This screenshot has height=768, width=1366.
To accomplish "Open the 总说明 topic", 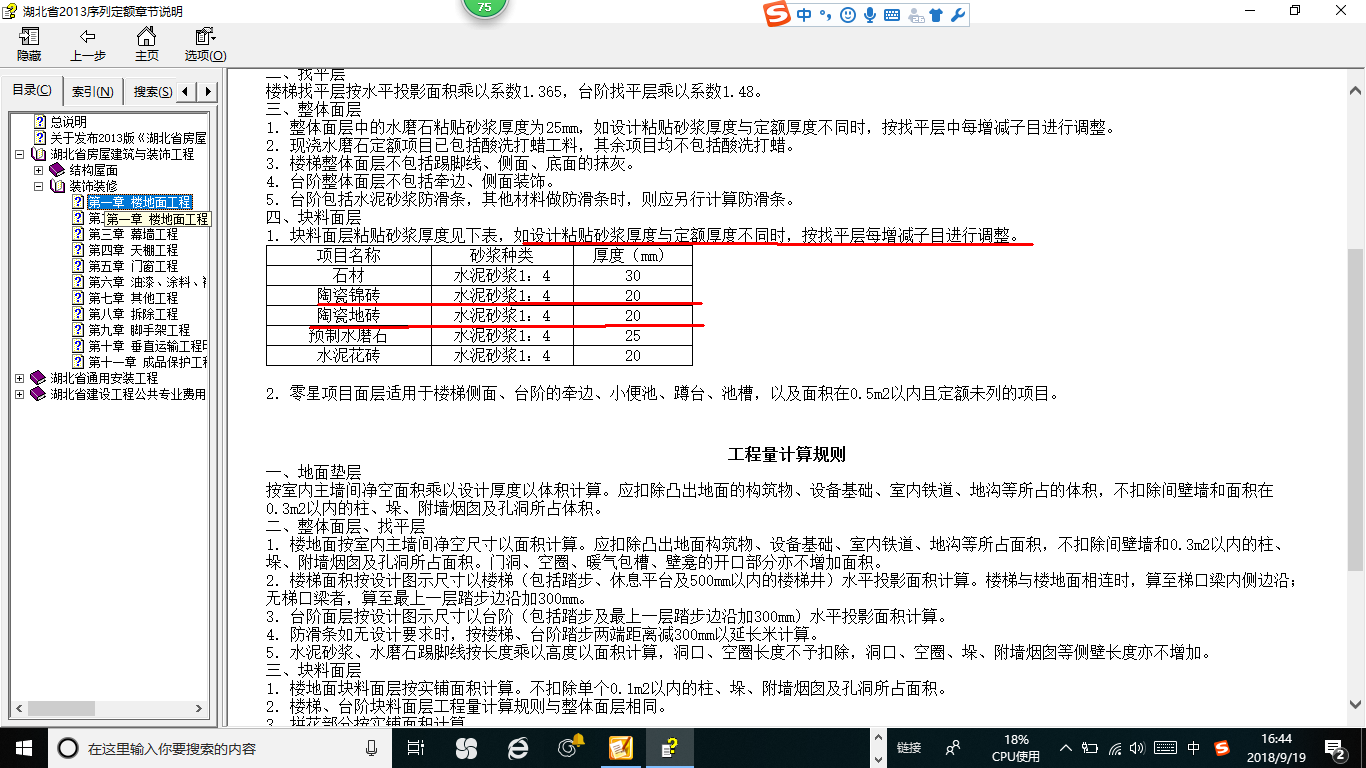I will coord(69,122).
